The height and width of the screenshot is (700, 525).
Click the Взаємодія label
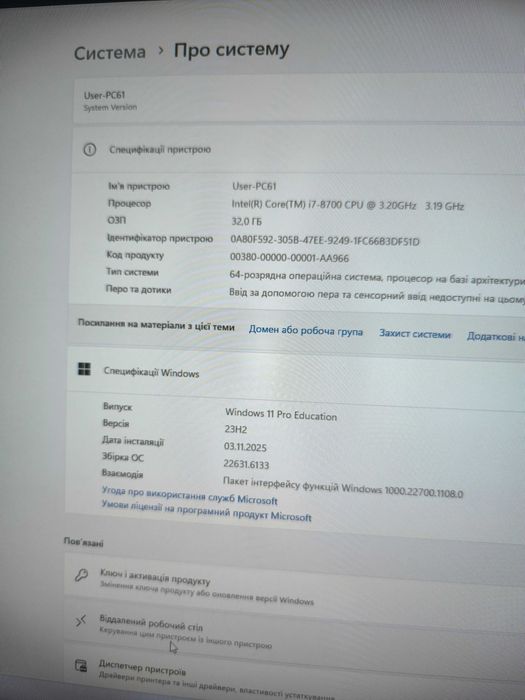coord(122,474)
